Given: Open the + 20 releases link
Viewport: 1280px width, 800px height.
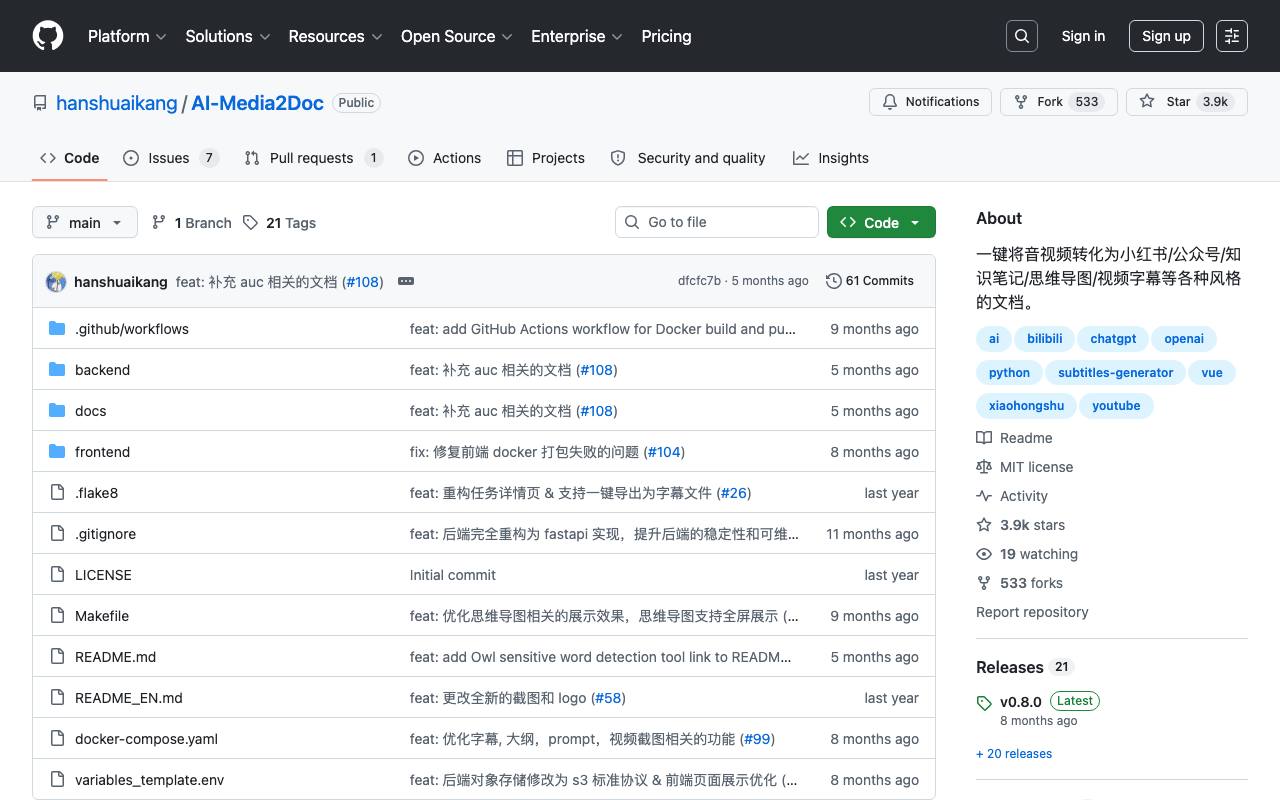Looking at the screenshot, I should tap(1014, 754).
